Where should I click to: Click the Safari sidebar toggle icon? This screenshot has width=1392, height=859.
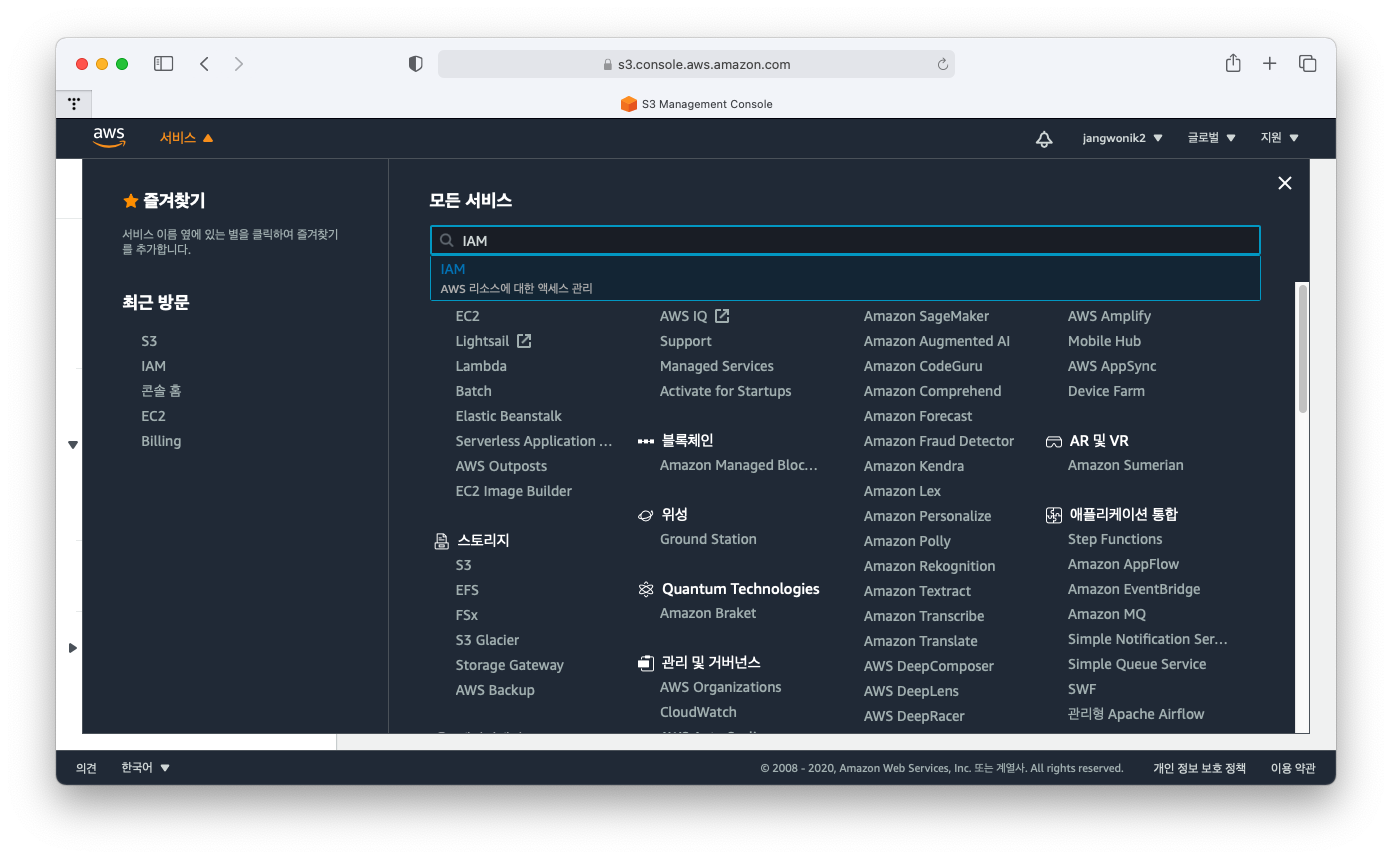tap(163, 64)
